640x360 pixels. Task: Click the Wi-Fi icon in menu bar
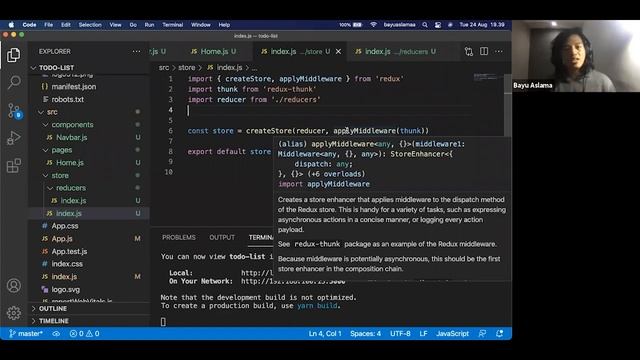tap(373, 24)
